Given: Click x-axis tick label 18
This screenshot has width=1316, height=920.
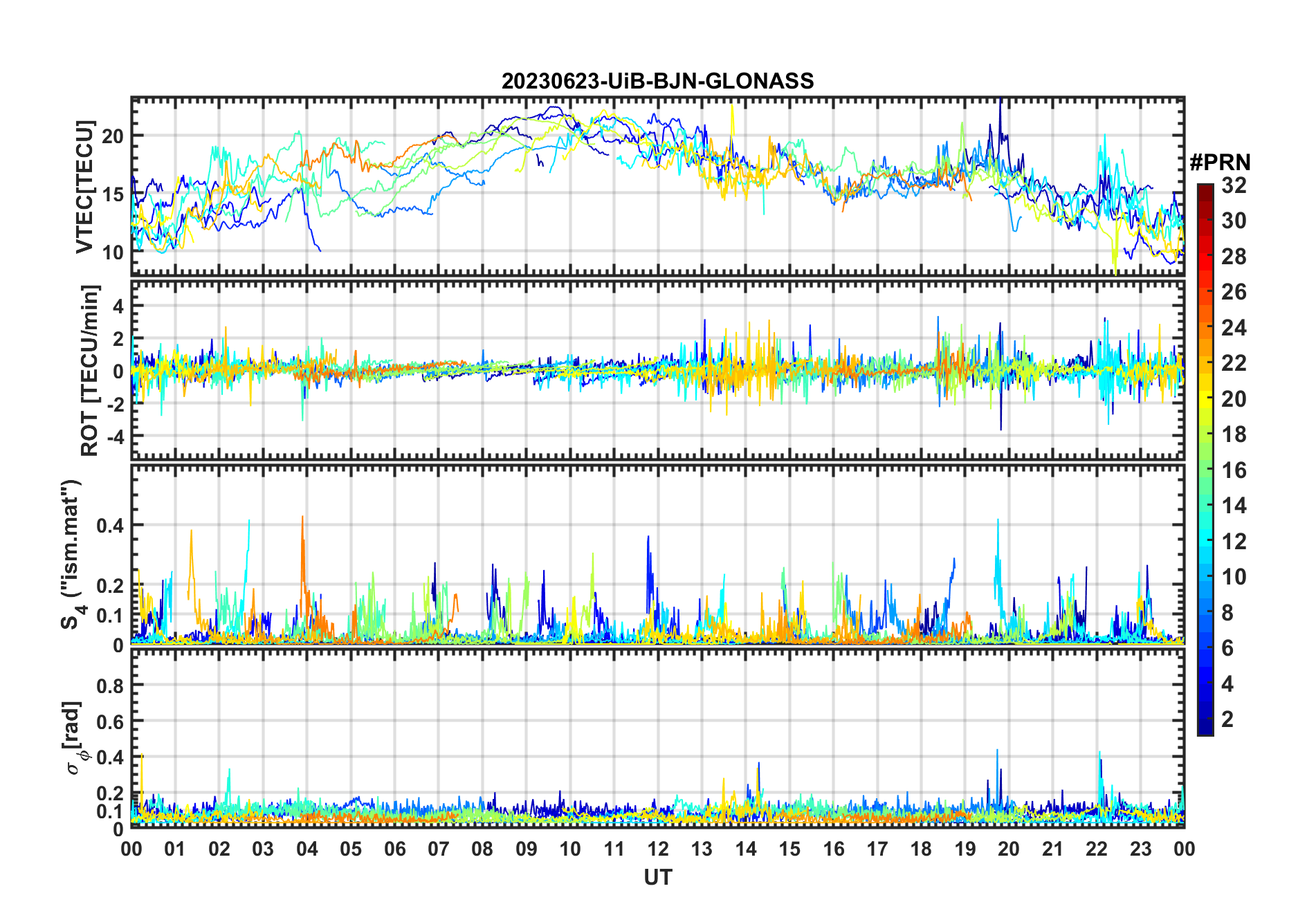Looking at the screenshot, I should click(921, 849).
